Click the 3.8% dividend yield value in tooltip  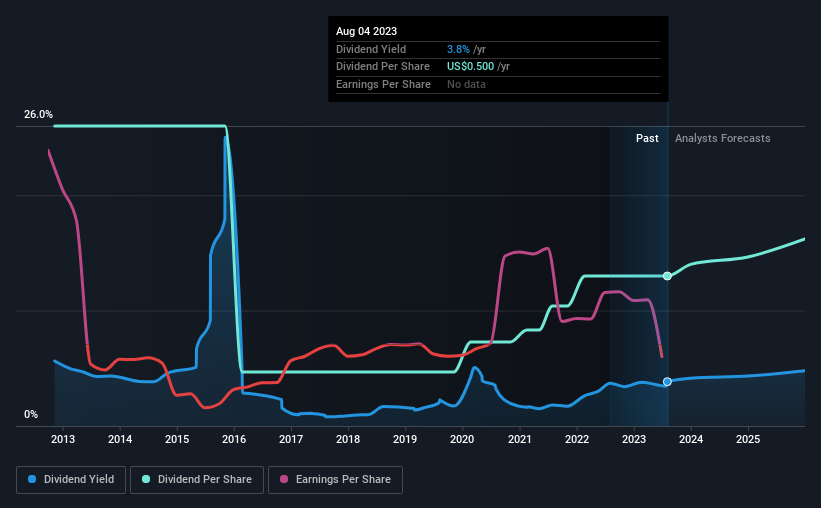pyautogui.click(x=458, y=49)
